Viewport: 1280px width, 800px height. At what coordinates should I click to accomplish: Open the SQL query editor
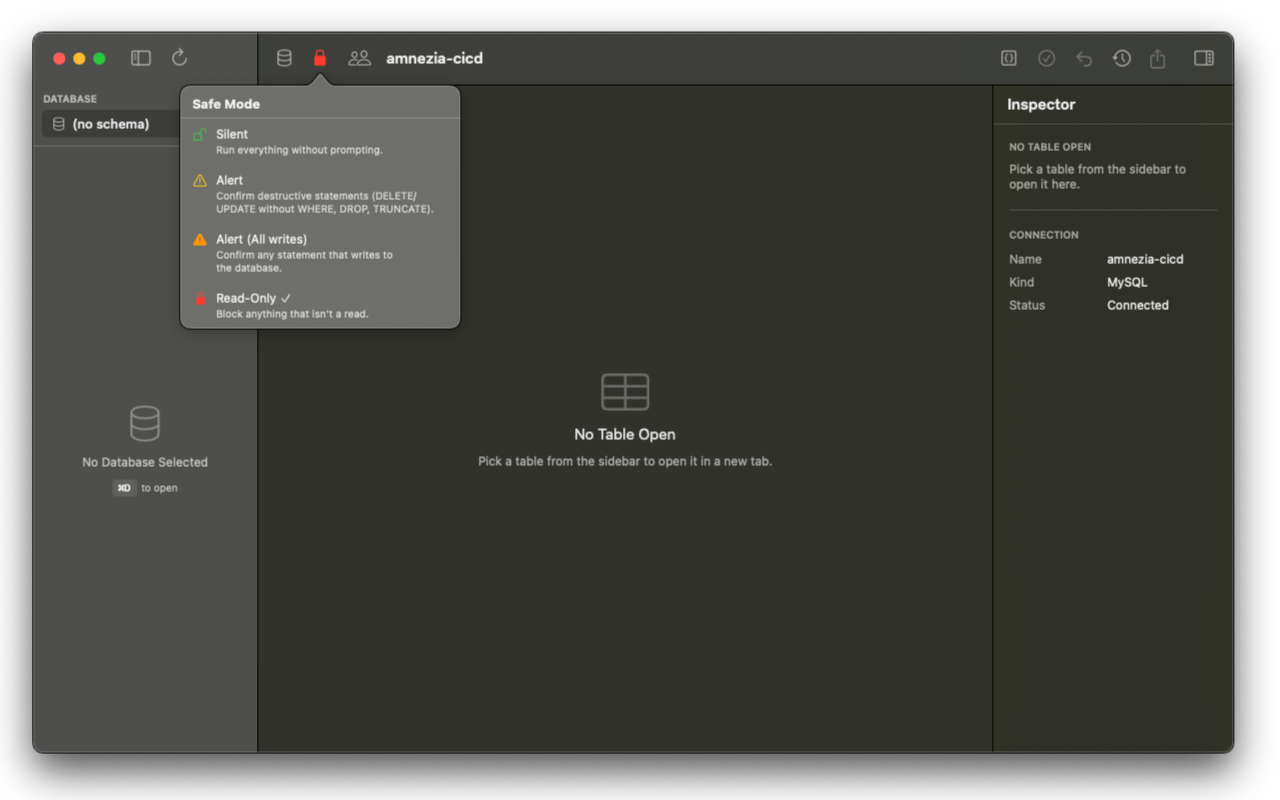tap(1007, 58)
